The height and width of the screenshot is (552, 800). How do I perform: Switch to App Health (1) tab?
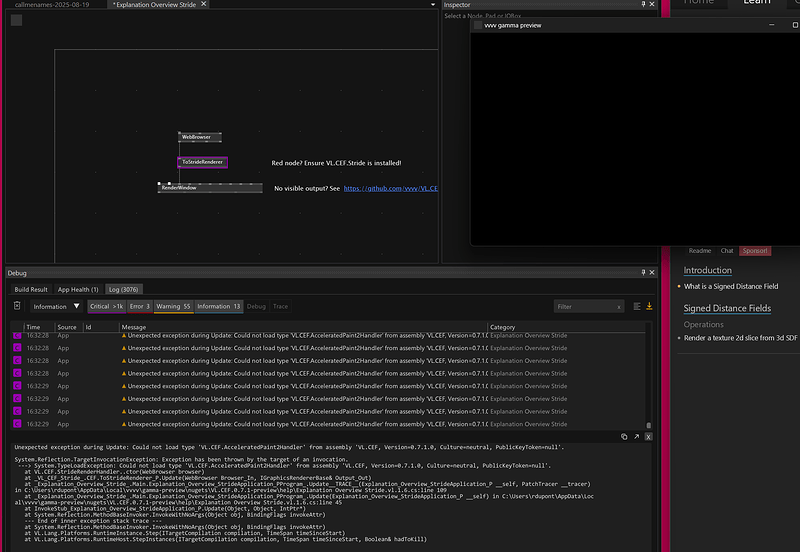tap(78, 289)
